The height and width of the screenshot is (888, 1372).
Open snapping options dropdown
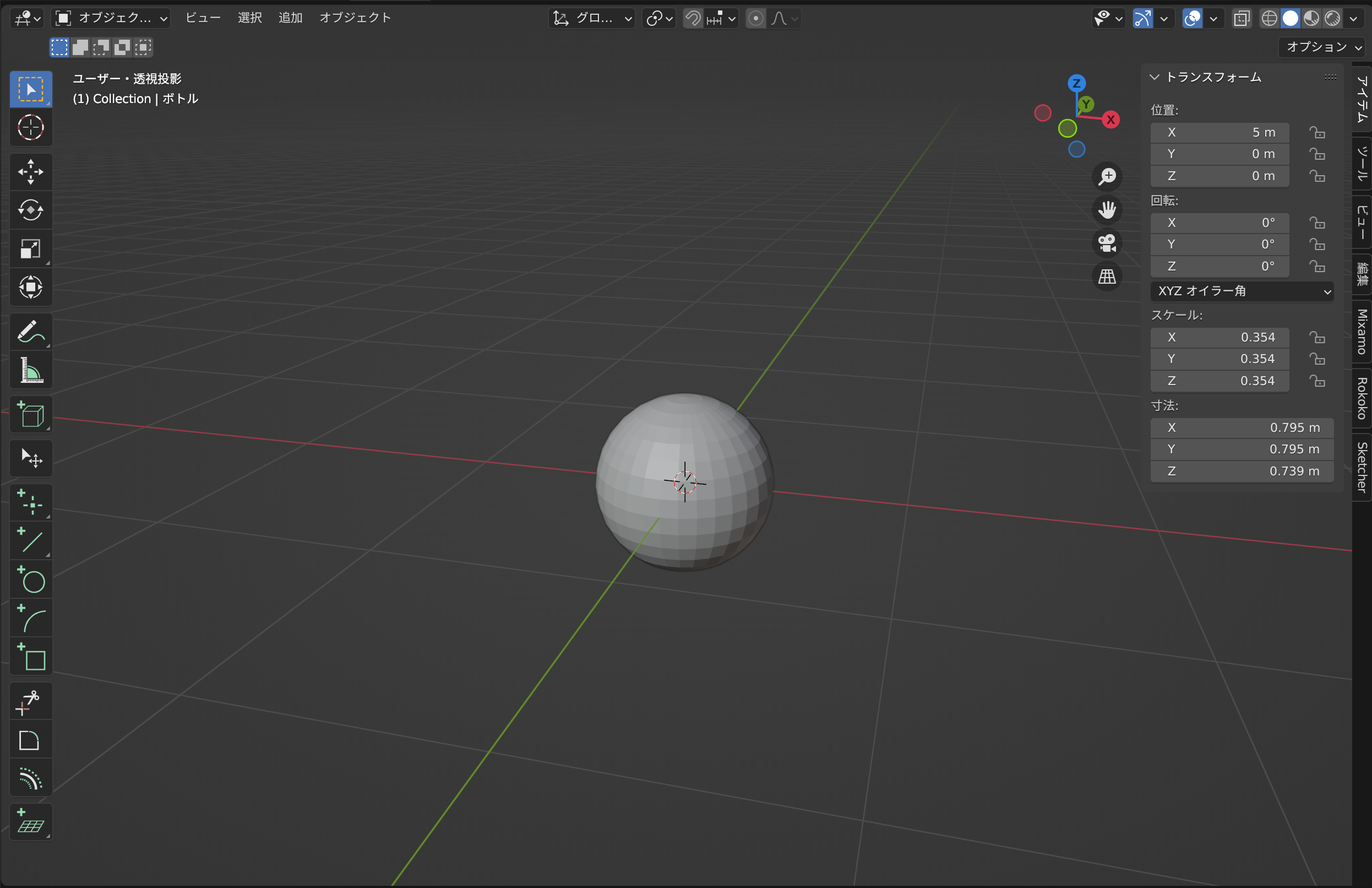pyautogui.click(x=721, y=18)
